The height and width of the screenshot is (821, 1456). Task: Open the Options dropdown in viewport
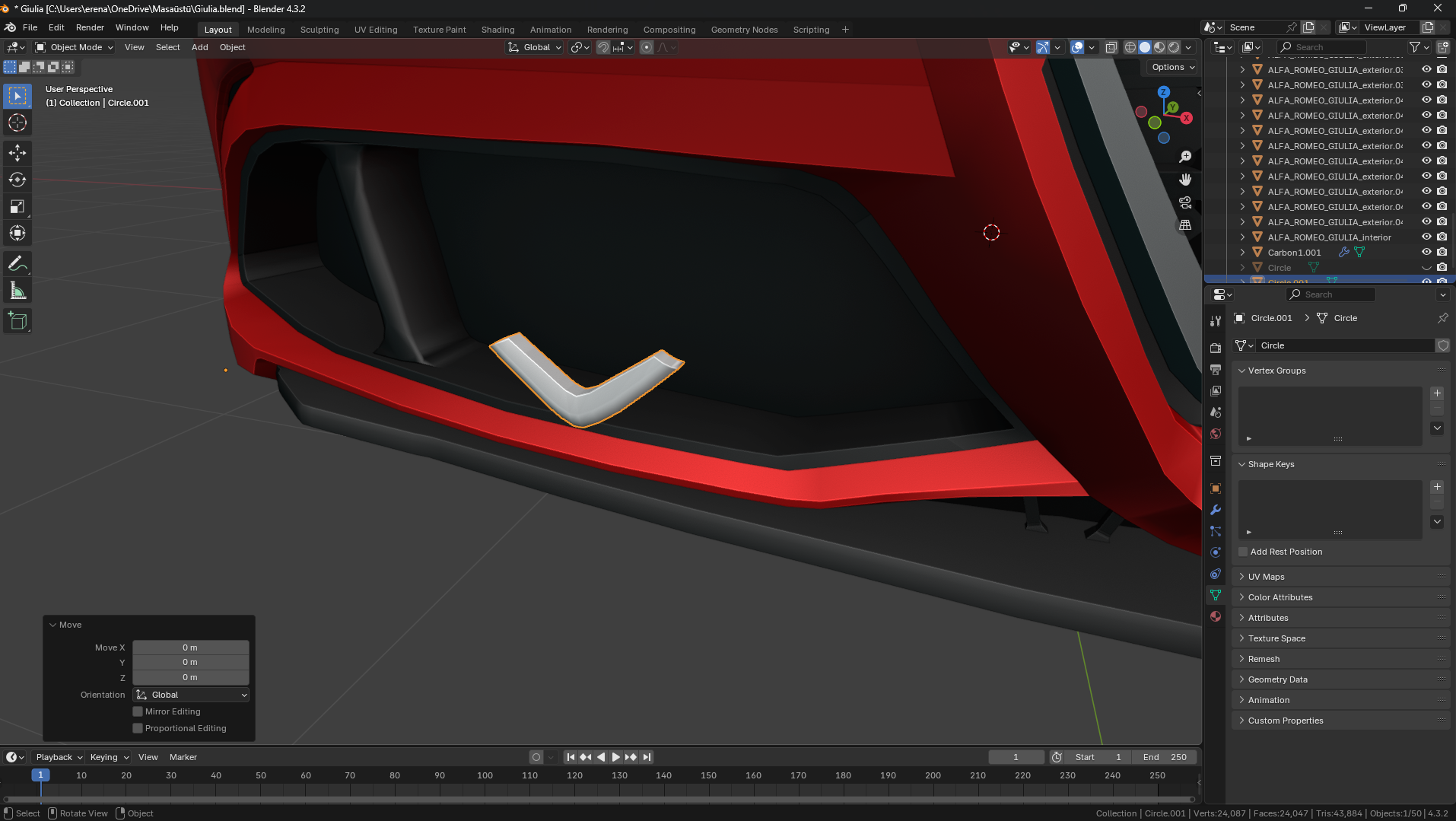coord(1173,67)
